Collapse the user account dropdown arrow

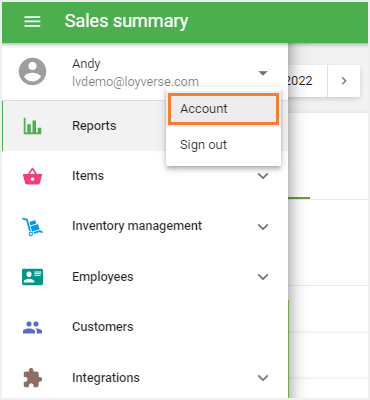(263, 73)
